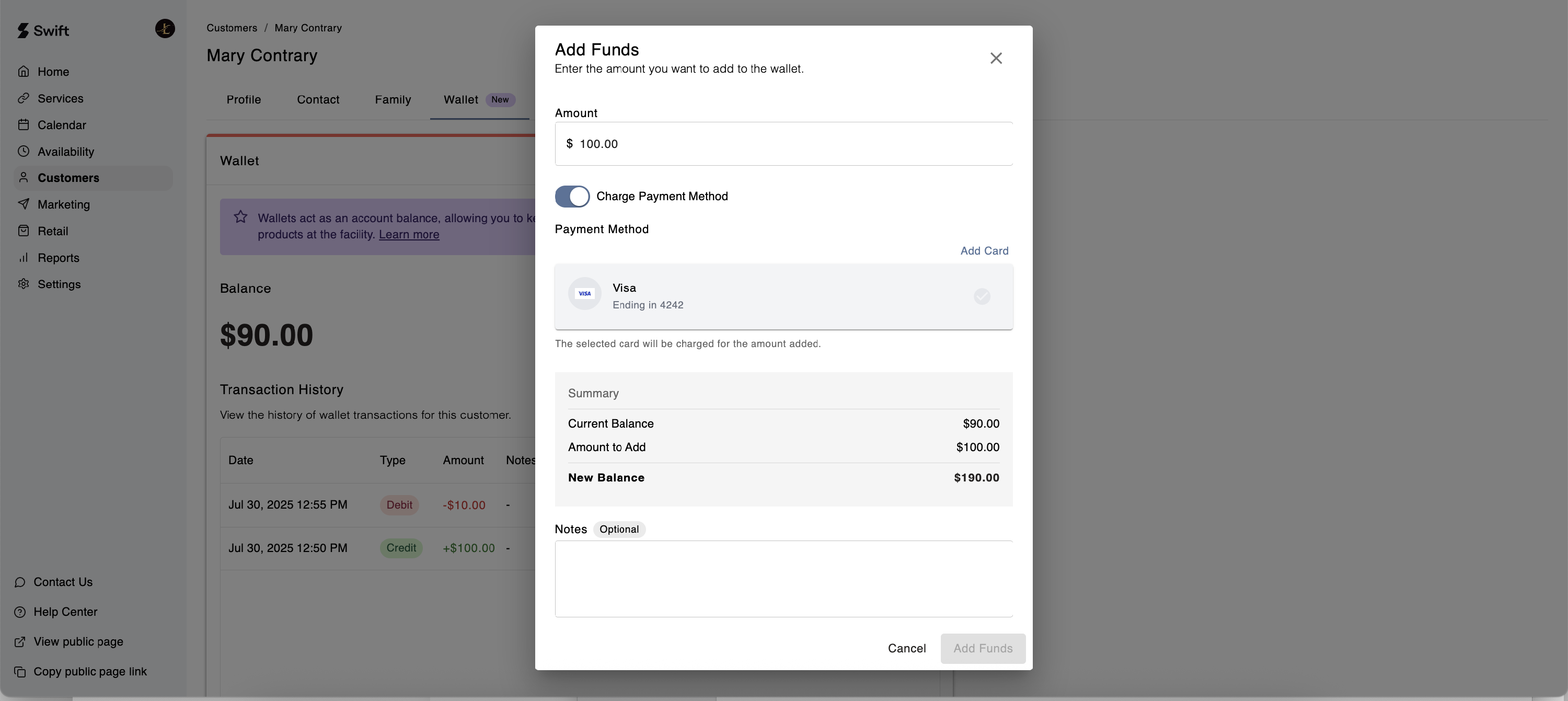This screenshot has width=1568, height=701.
Task: Click the Availability clock icon
Action: pos(23,152)
